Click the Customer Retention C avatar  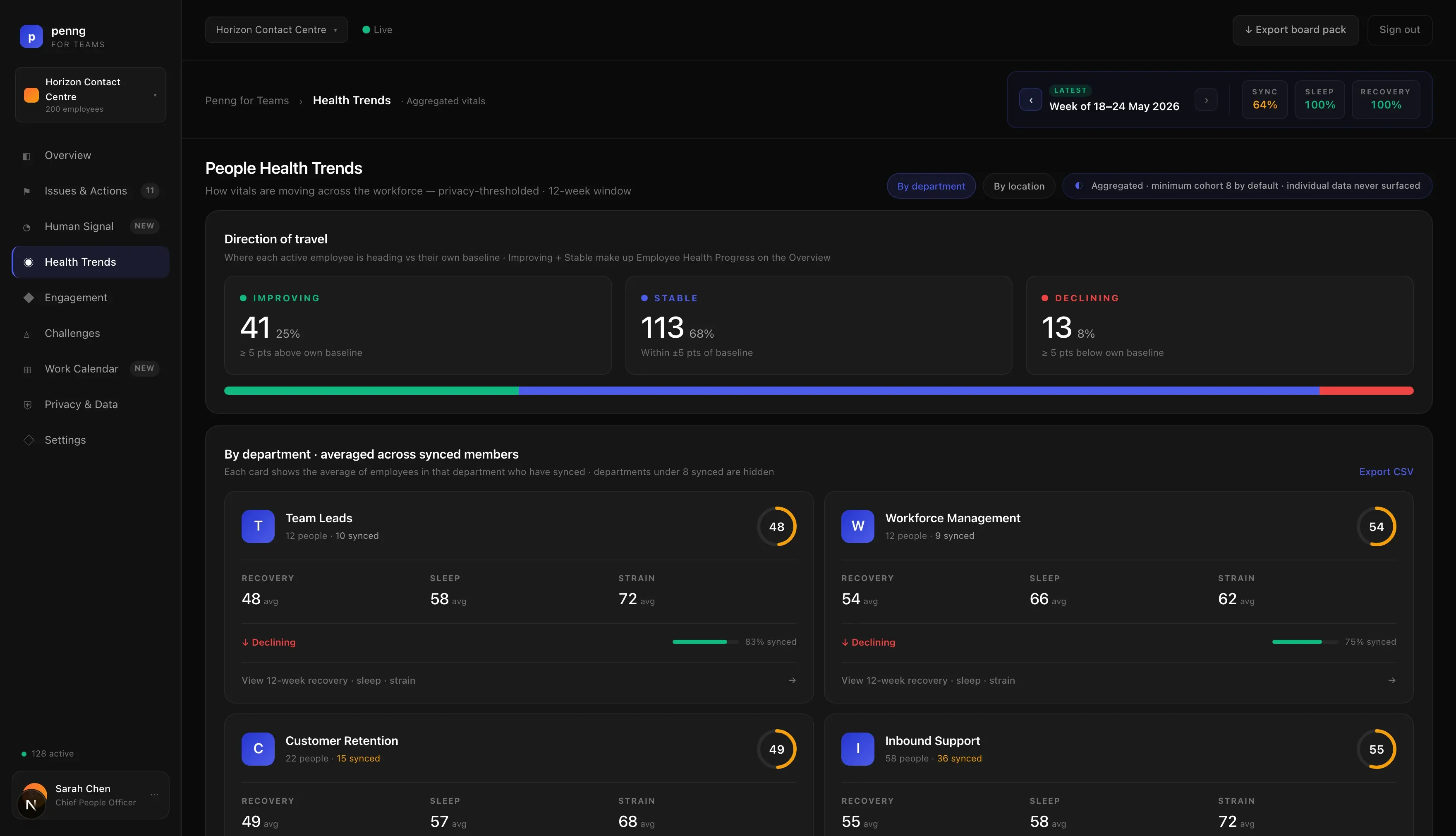tap(258, 749)
